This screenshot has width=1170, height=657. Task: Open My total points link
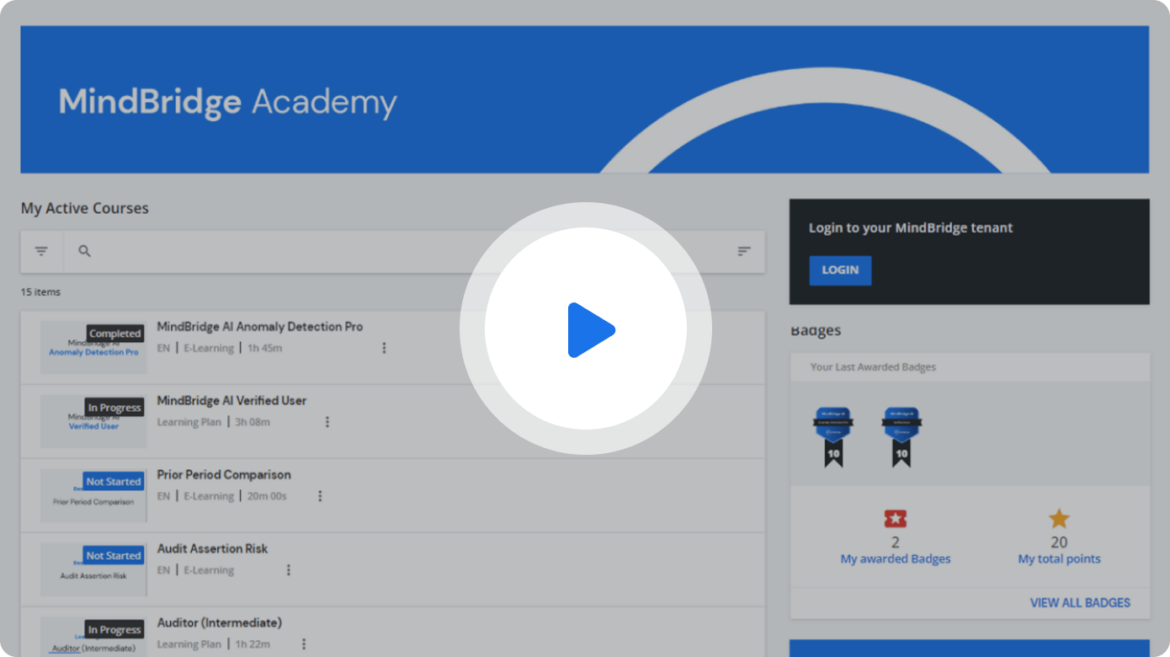[1058, 558]
